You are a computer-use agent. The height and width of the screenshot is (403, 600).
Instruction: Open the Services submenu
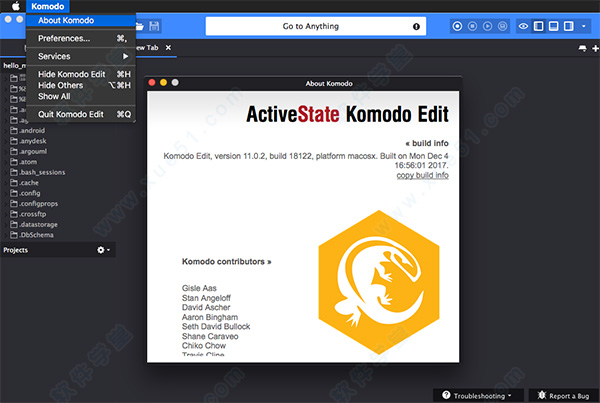tap(81, 56)
